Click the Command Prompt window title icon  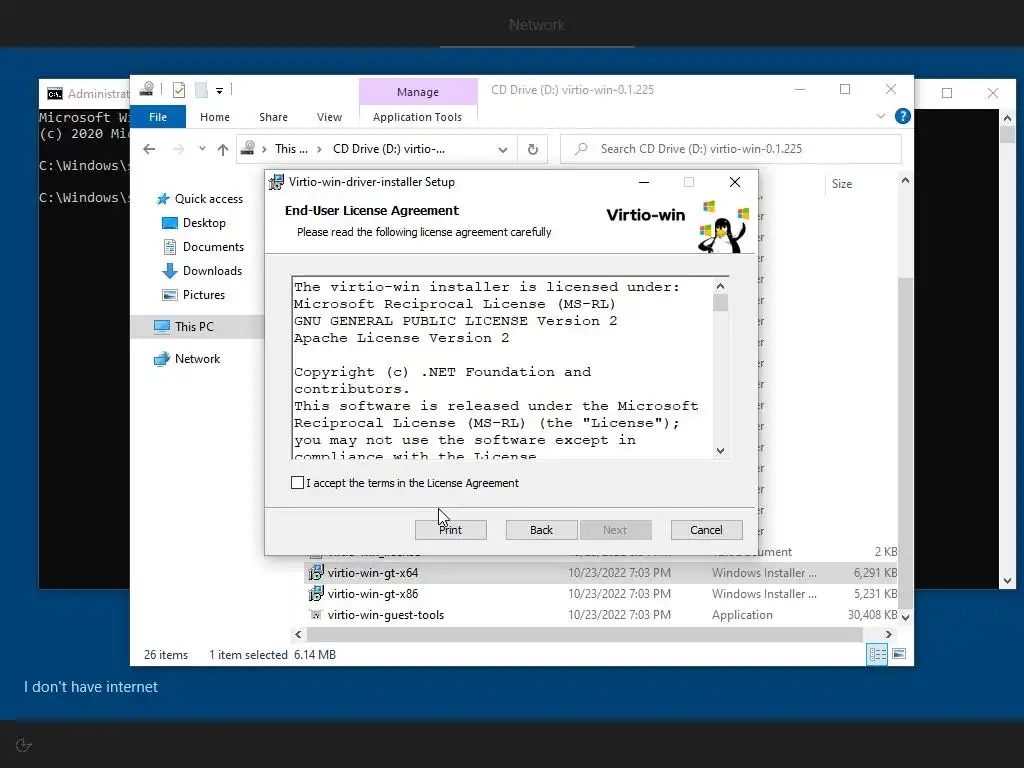pos(55,94)
